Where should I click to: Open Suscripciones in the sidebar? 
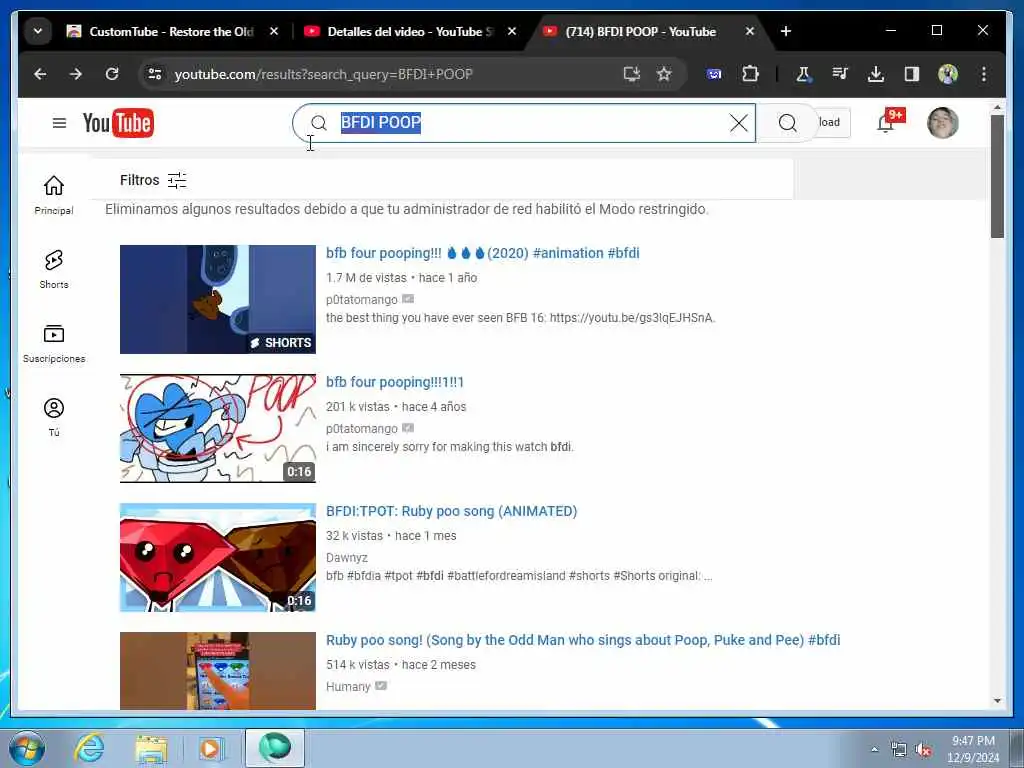54,344
